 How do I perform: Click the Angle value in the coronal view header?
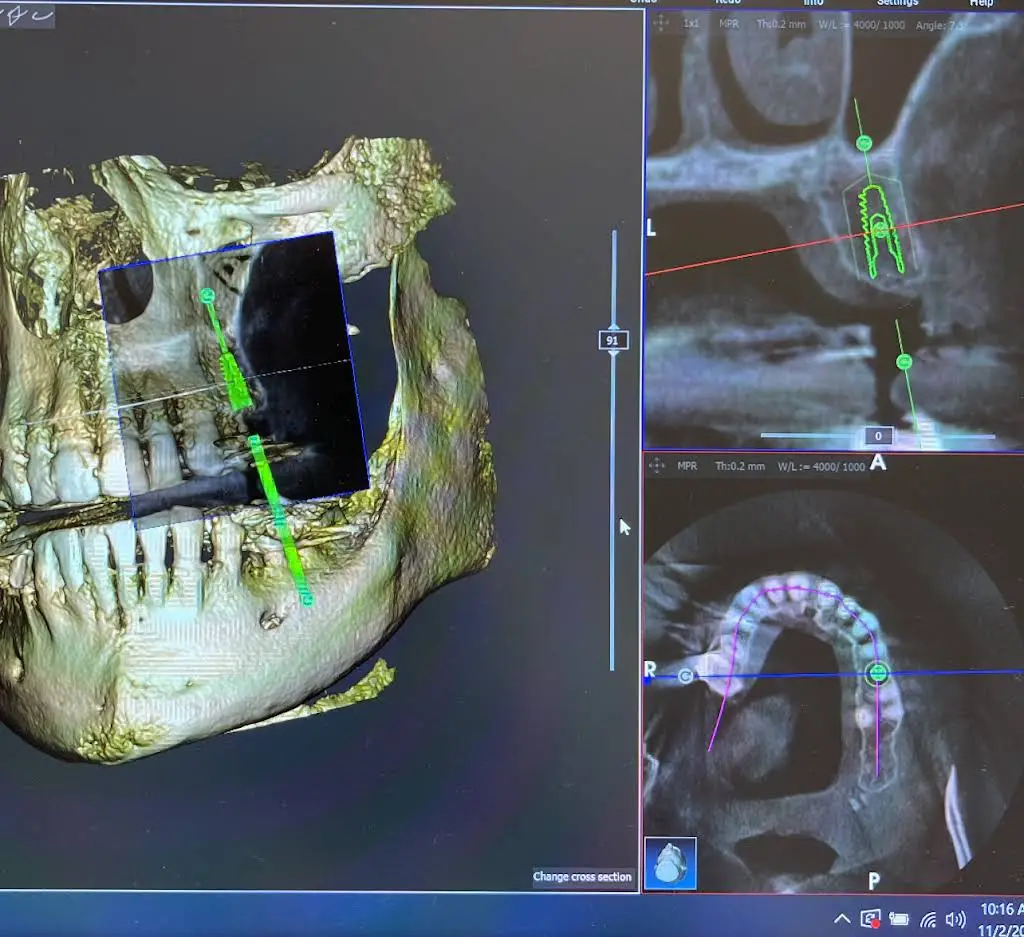coord(940,25)
